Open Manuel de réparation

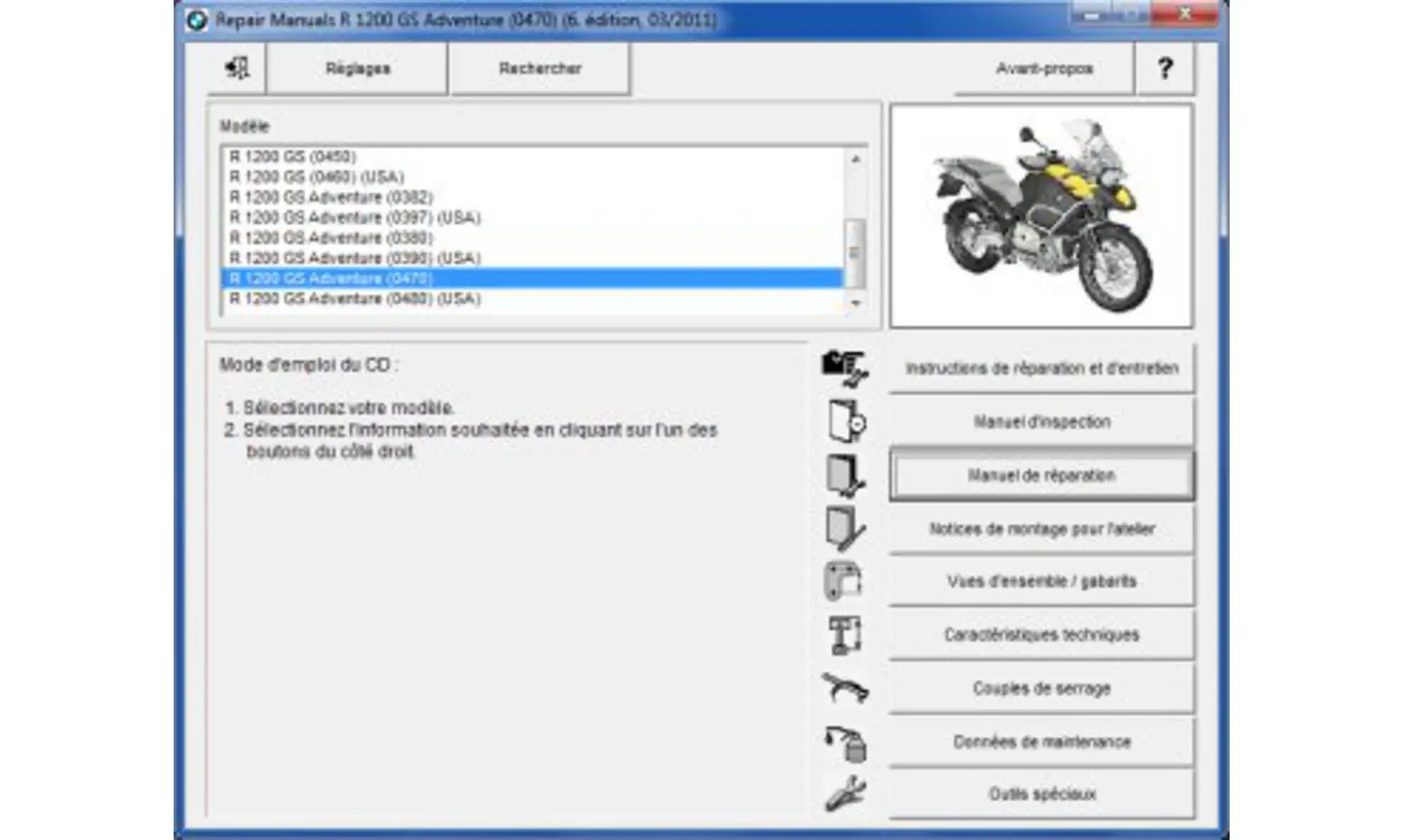point(1042,475)
